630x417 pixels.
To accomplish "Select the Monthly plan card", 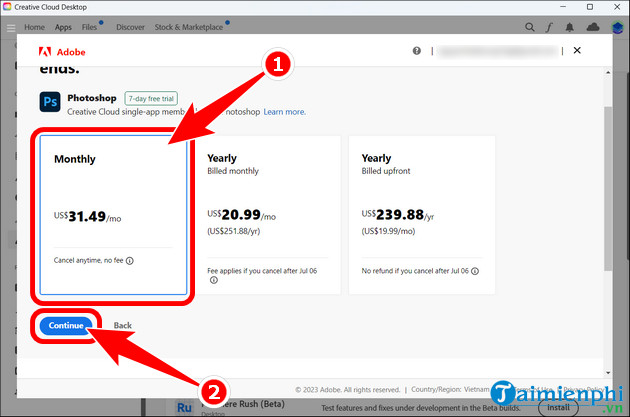I will [x=113, y=215].
